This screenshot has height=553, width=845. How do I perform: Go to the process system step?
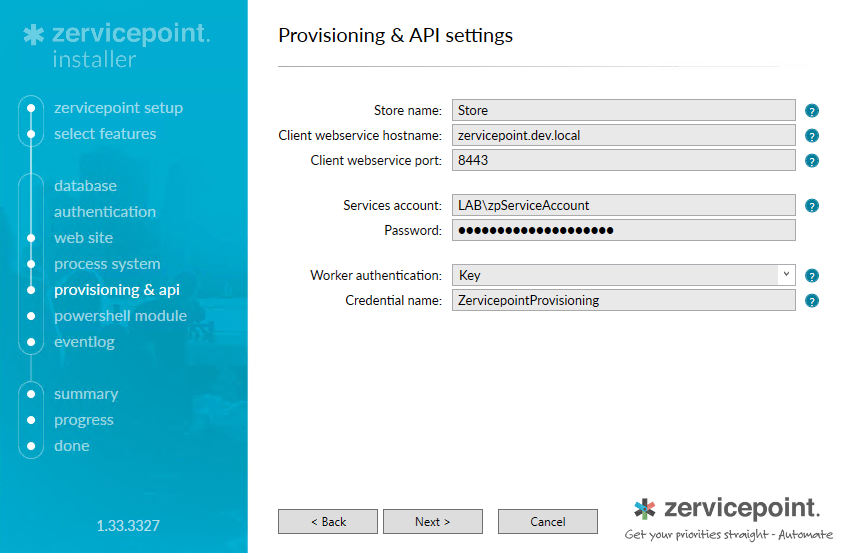tap(107, 264)
